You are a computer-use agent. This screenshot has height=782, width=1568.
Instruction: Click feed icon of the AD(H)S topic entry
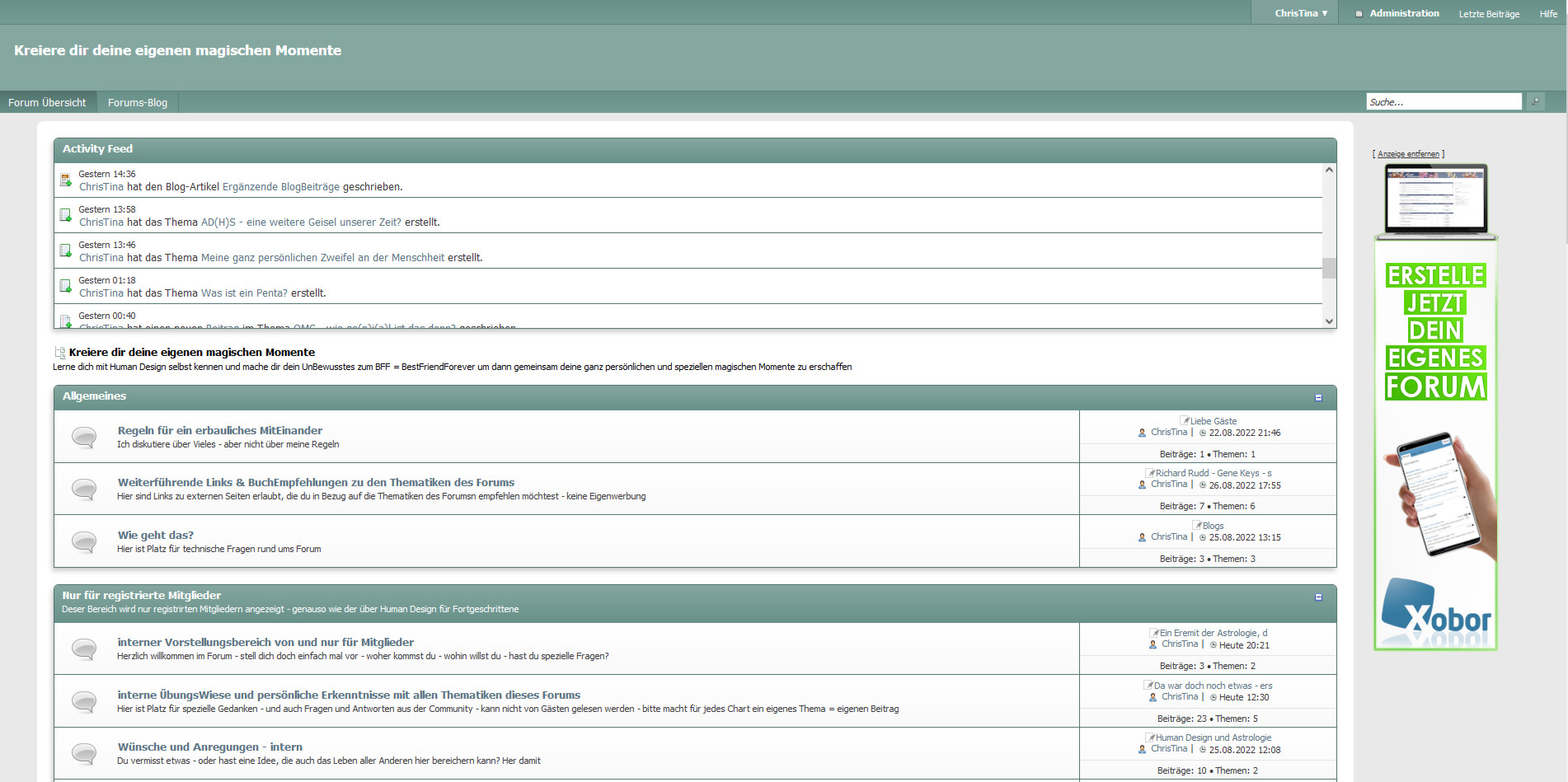66,216
